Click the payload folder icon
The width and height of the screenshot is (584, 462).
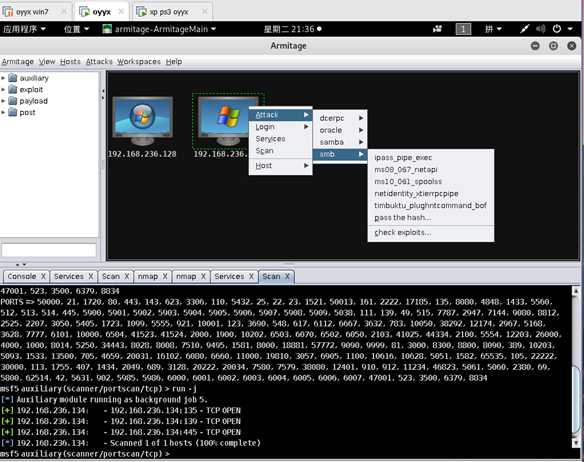[x=13, y=101]
